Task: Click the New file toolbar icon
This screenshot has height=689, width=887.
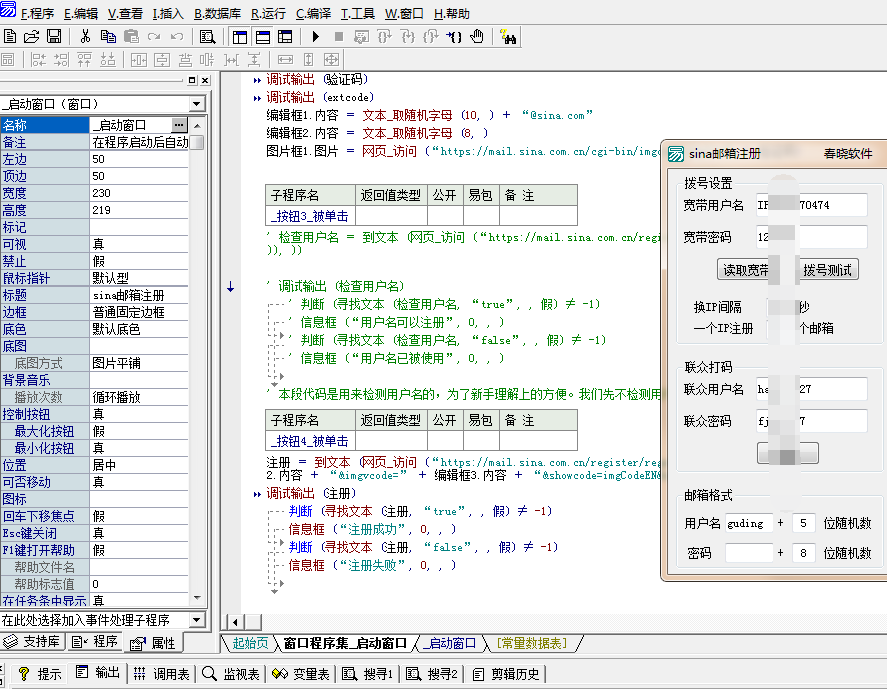Action: (10, 36)
